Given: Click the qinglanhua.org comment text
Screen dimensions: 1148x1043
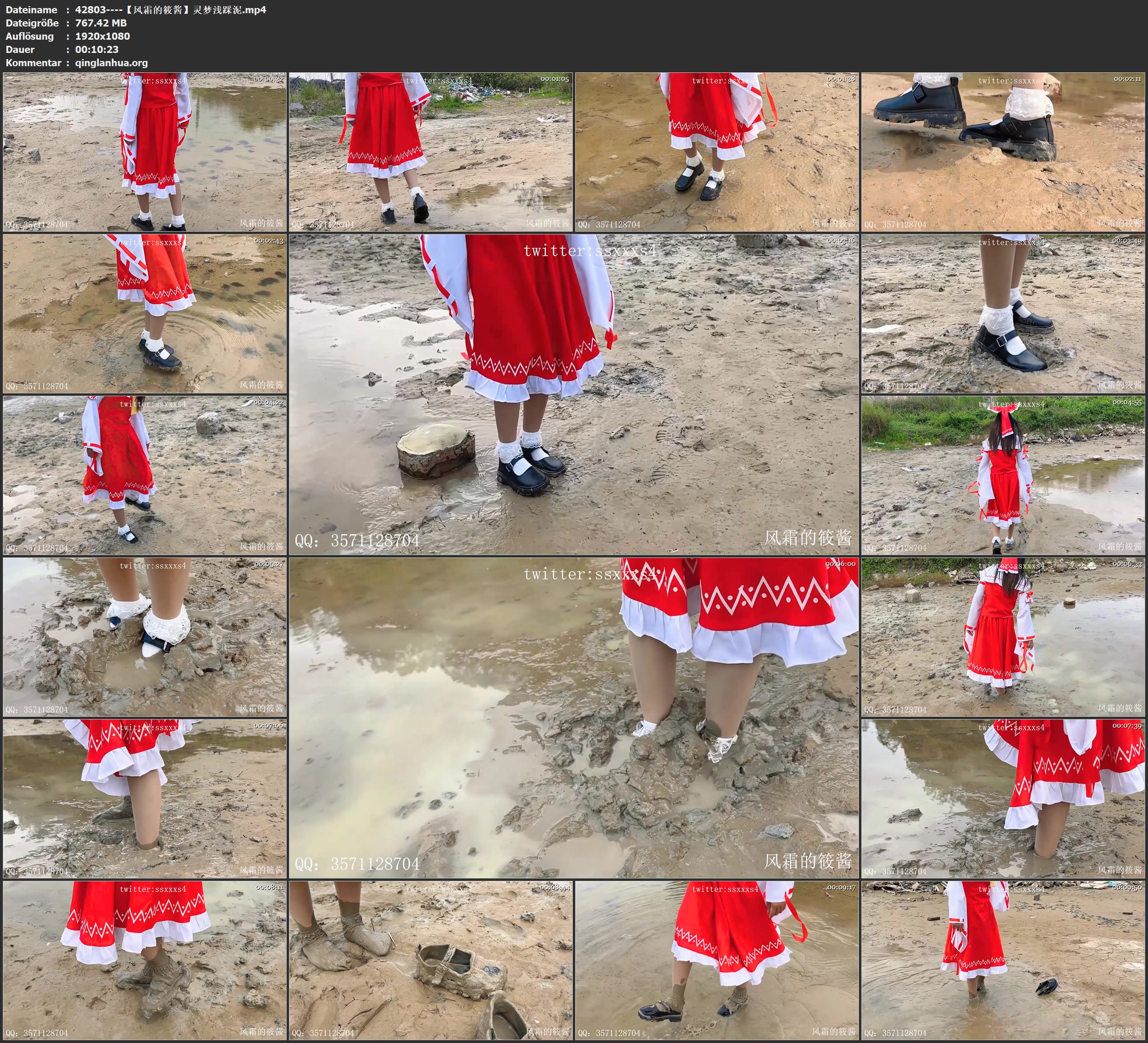Looking at the screenshot, I should point(111,62).
